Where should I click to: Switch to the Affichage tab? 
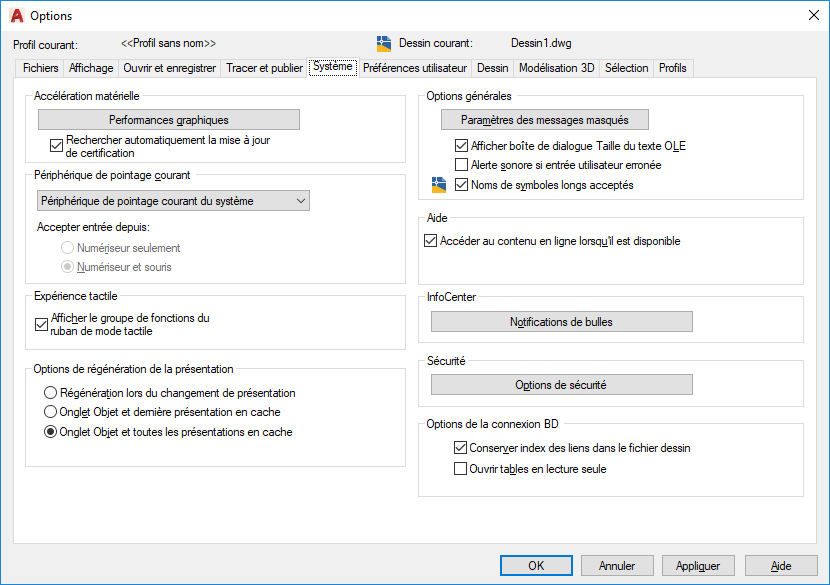[x=91, y=68]
